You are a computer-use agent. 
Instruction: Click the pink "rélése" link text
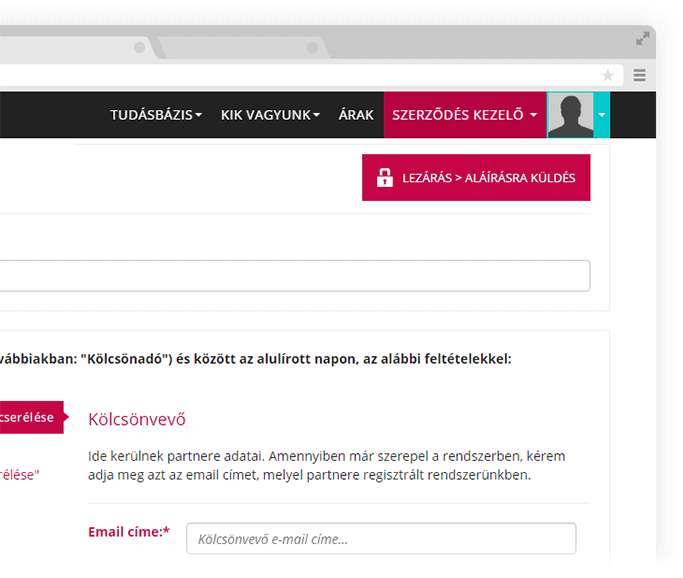(19, 475)
